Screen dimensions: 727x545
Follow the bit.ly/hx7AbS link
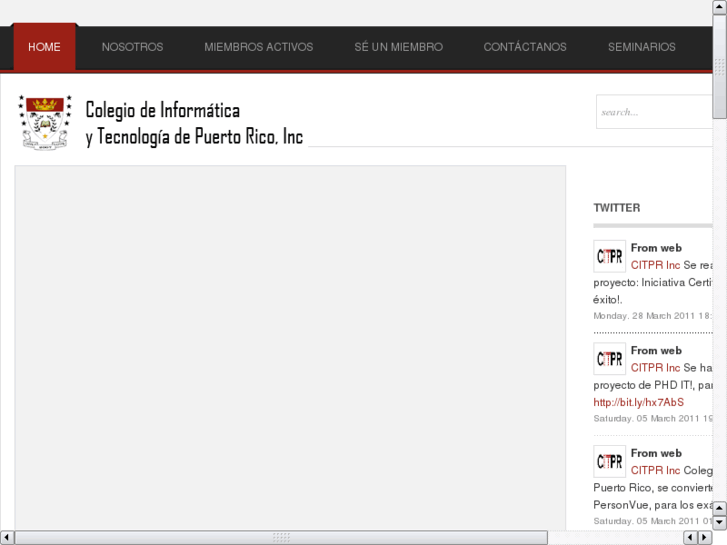click(638, 402)
